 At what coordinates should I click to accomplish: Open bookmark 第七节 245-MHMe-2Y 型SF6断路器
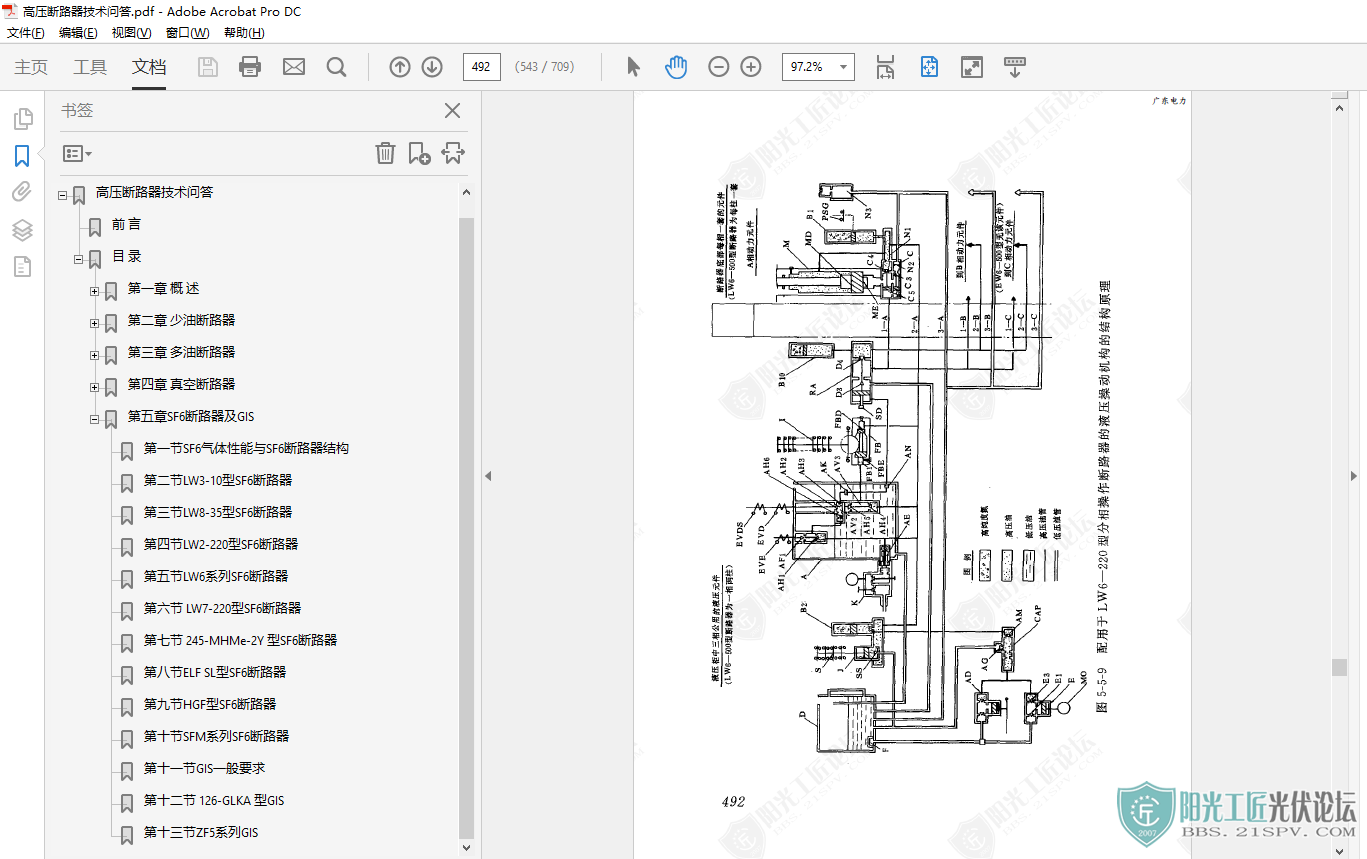pyautogui.click(x=240, y=640)
